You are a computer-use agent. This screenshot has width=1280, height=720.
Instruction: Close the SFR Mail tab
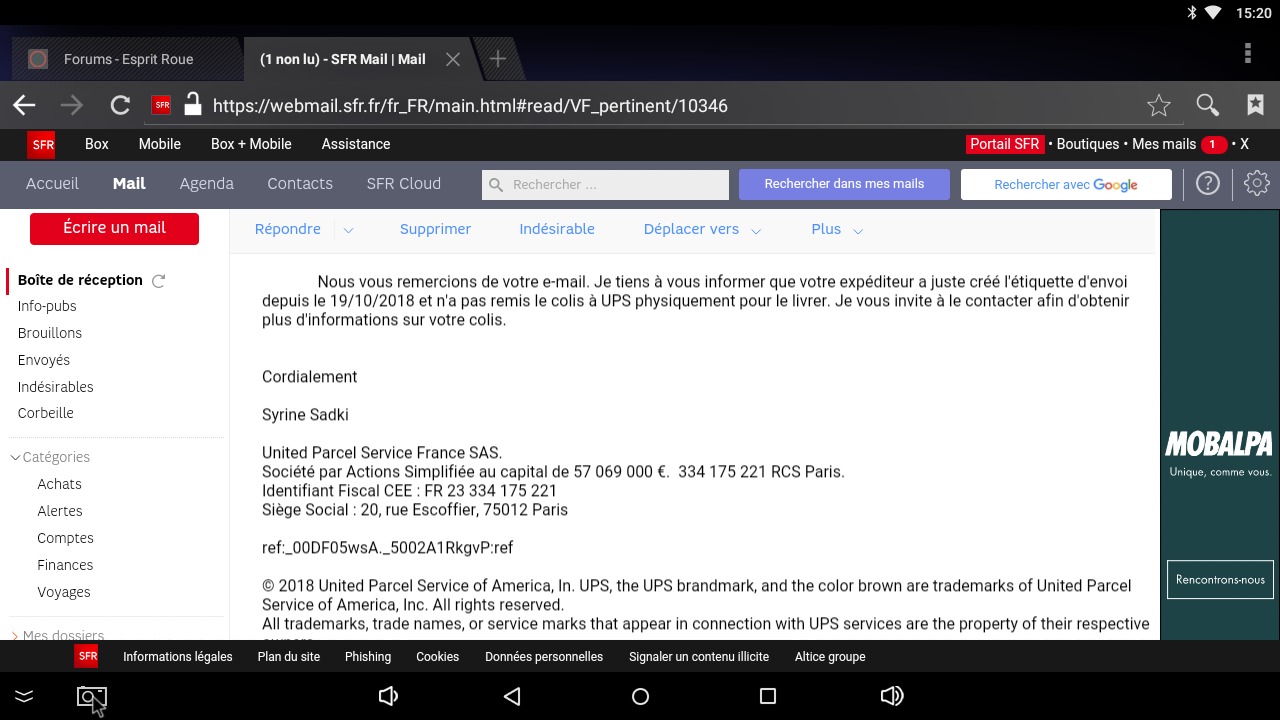click(453, 59)
